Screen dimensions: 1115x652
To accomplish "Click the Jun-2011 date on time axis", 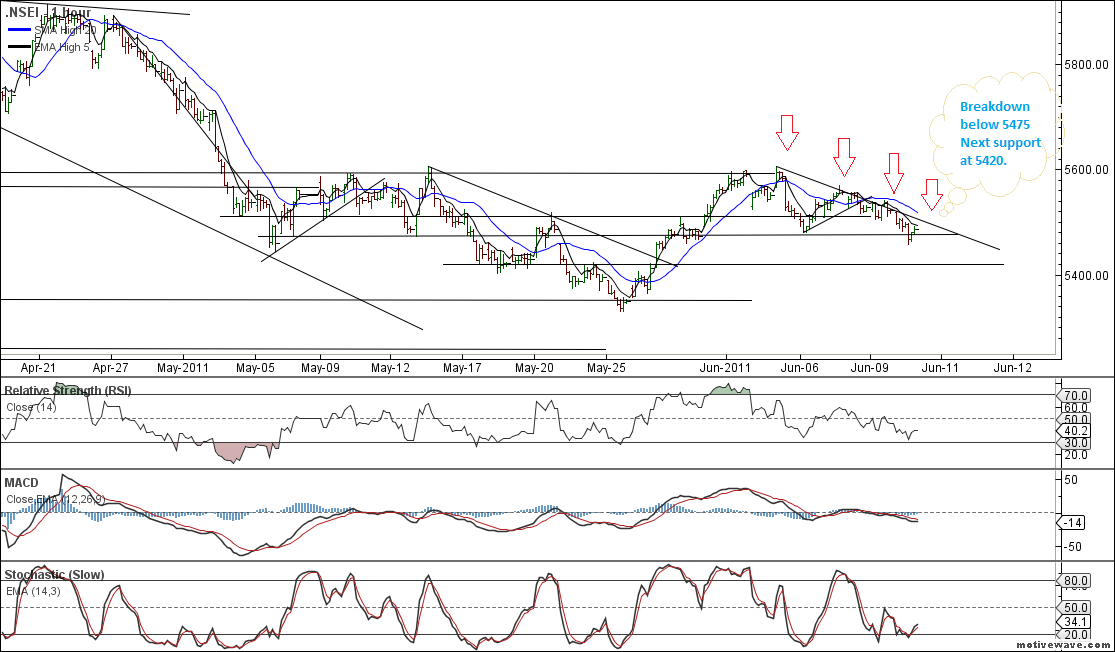I will point(725,367).
